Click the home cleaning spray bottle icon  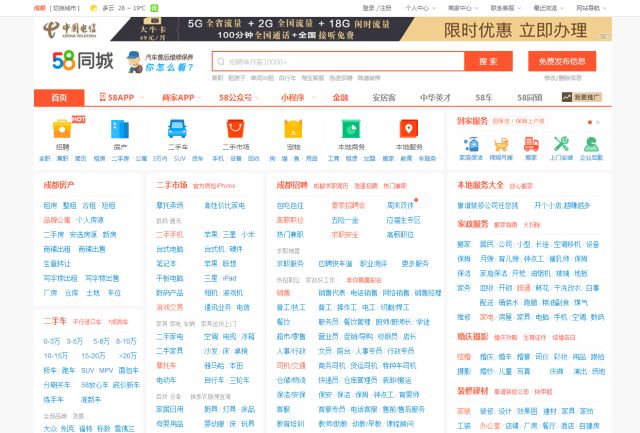pyautogui.click(x=471, y=144)
